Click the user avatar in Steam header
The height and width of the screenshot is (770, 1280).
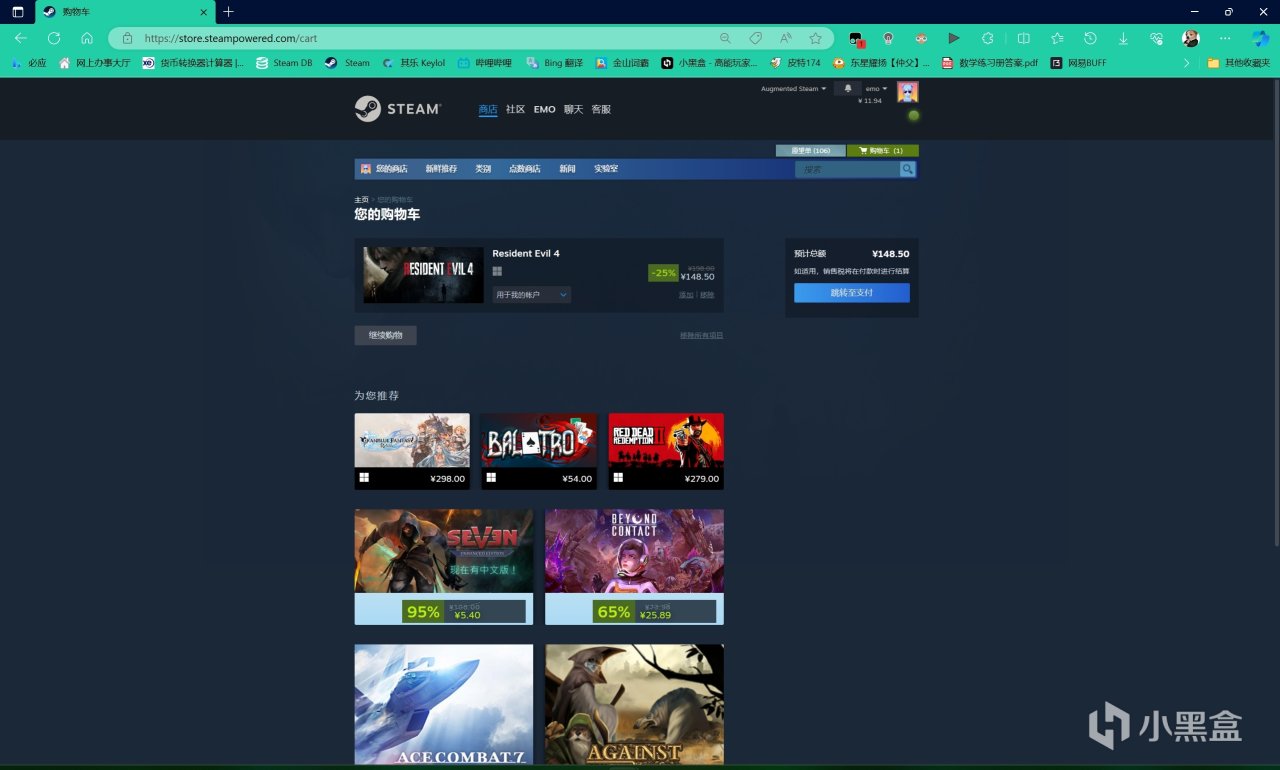pos(907,93)
